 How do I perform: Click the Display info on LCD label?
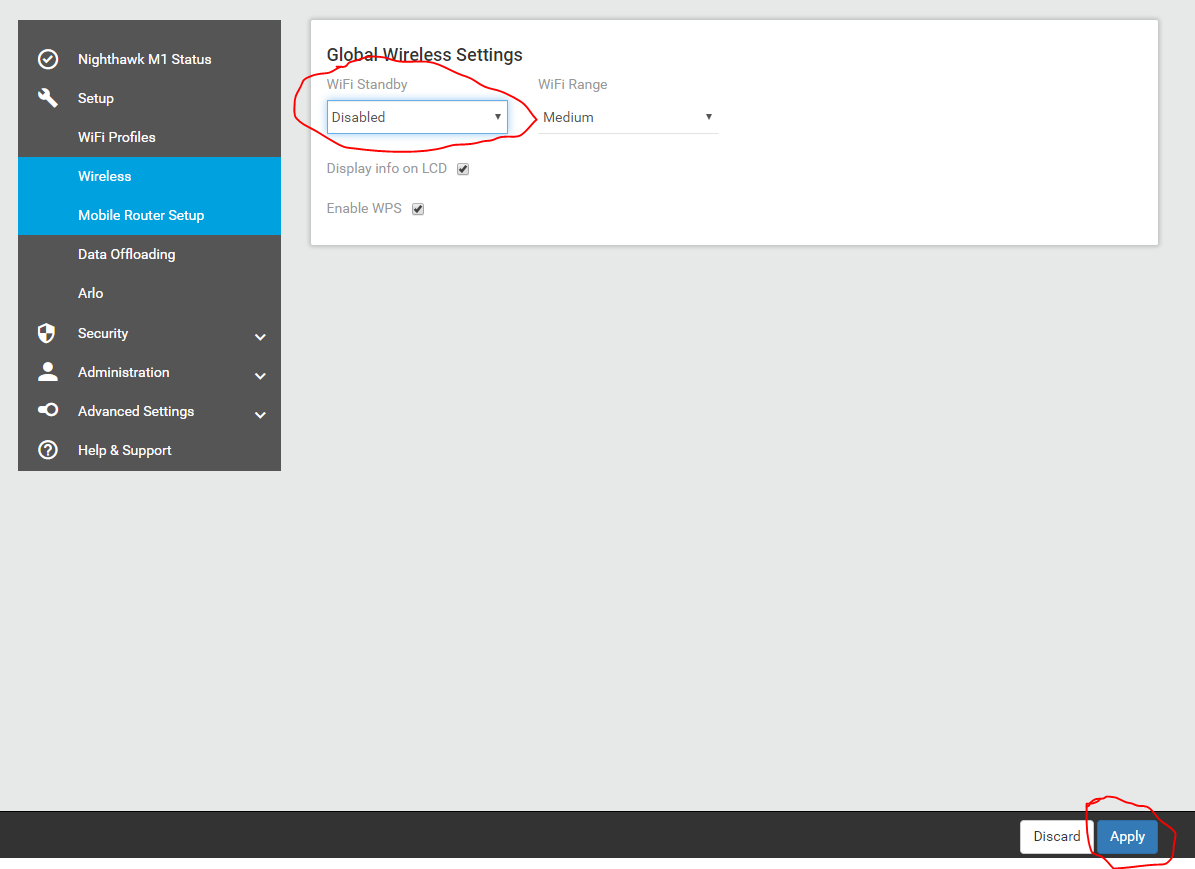tap(386, 168)
